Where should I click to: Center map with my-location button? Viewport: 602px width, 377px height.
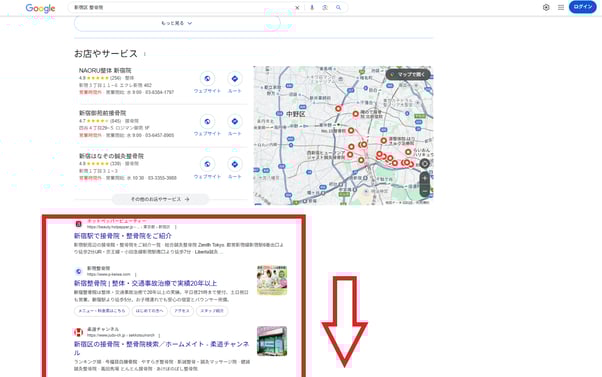[424, 164]
